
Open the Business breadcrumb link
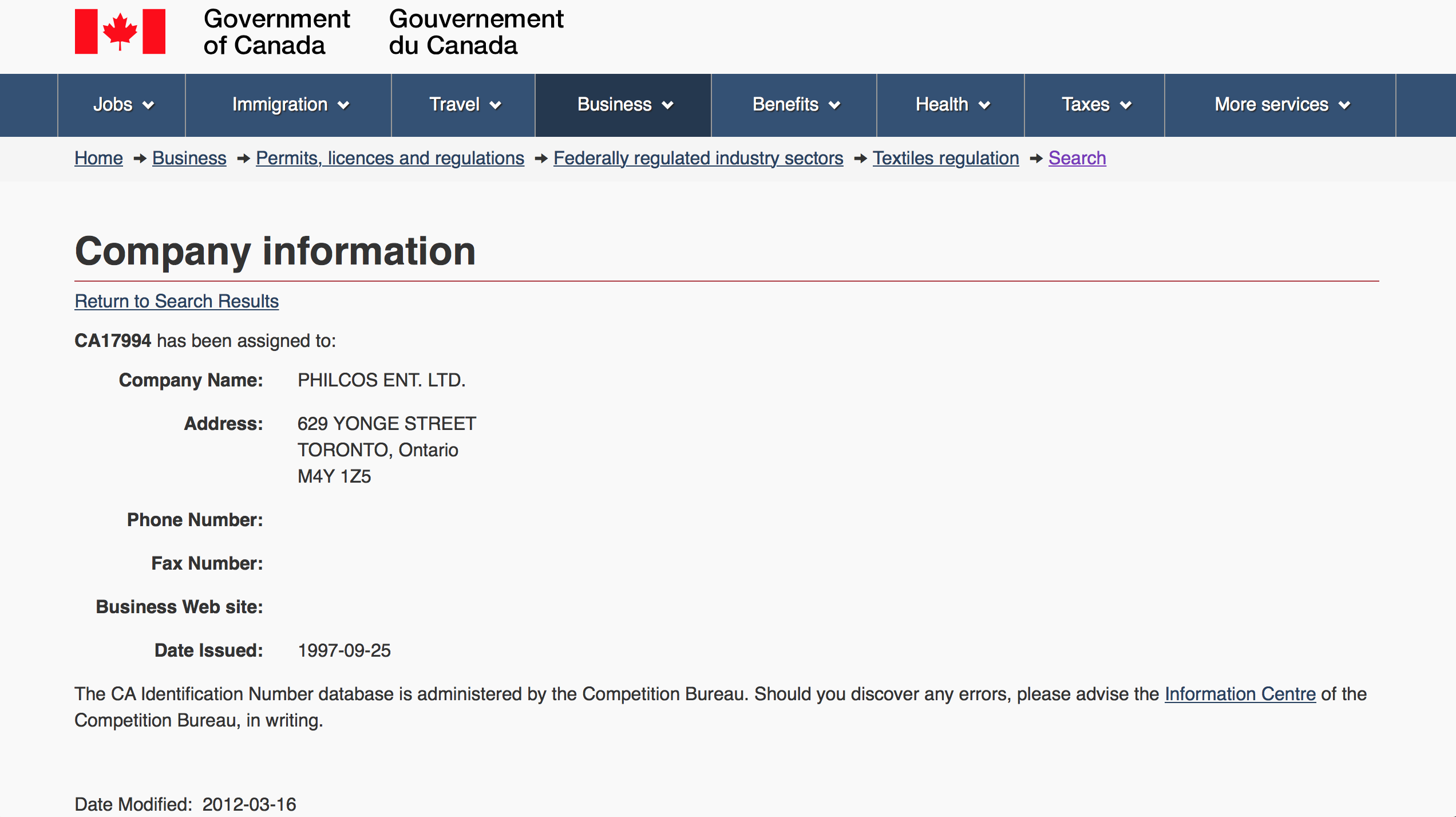point(189,158)
